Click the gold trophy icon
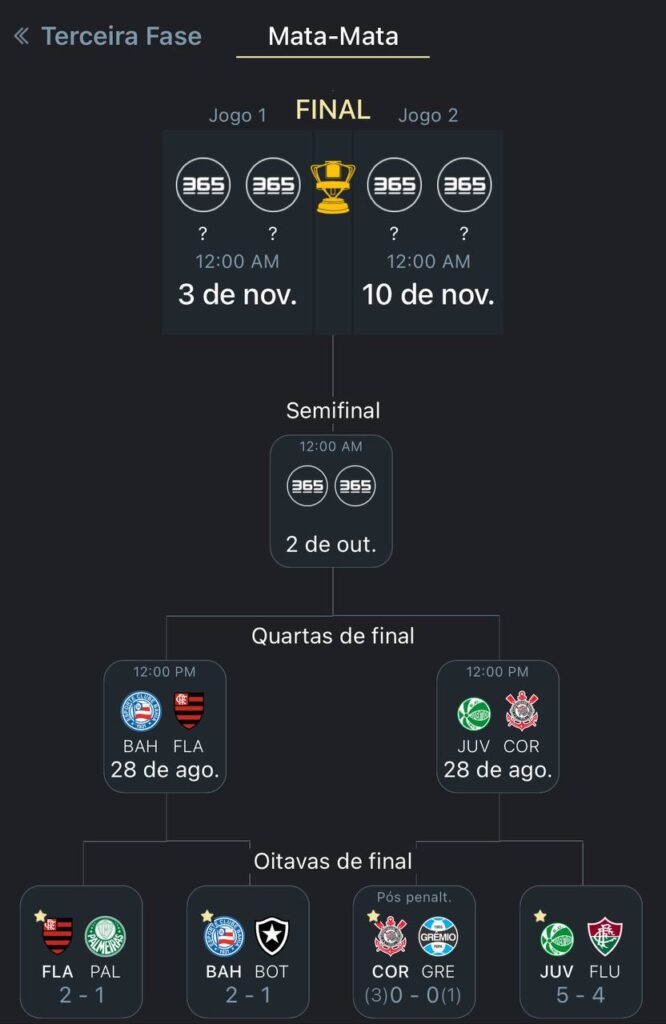 [x=331, y=187]
